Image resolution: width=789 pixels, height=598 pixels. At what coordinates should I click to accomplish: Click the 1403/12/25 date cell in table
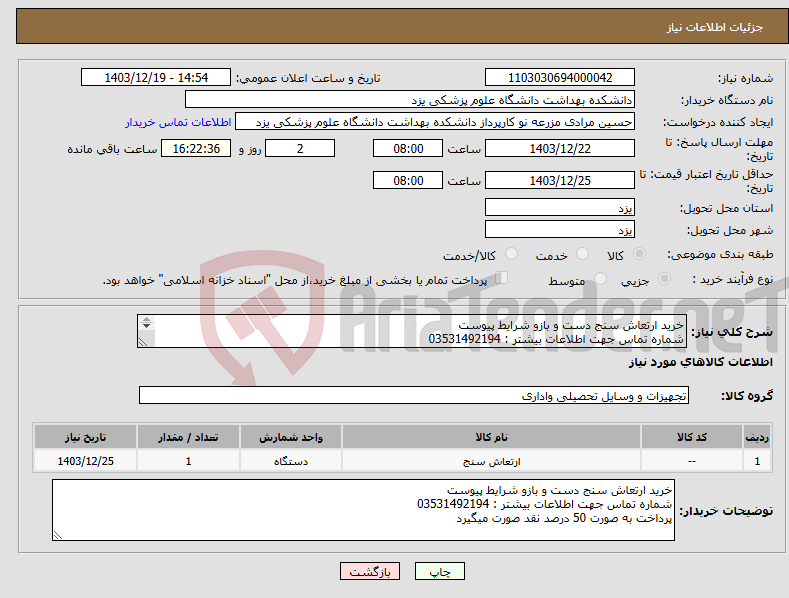point(86,461)
